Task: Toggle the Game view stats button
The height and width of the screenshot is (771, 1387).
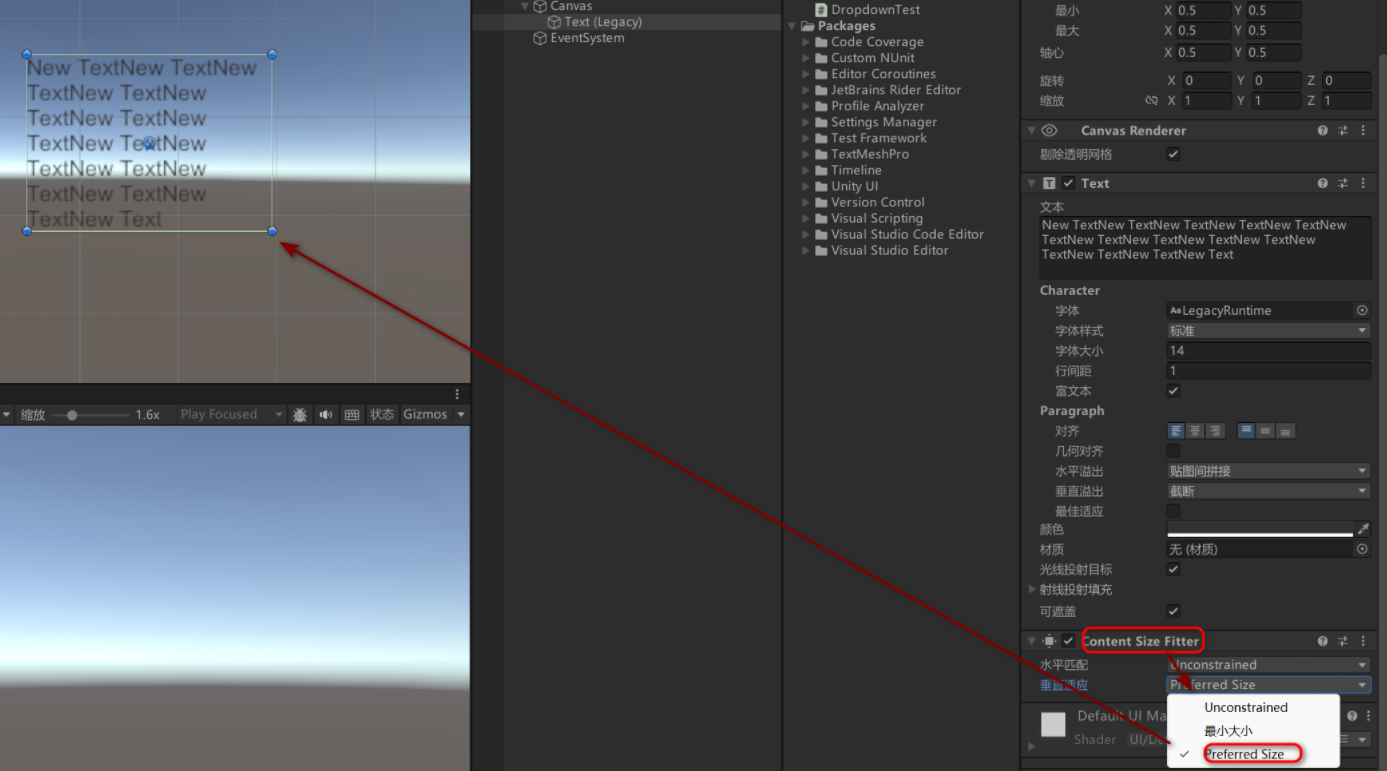Action: click(382, 414)
